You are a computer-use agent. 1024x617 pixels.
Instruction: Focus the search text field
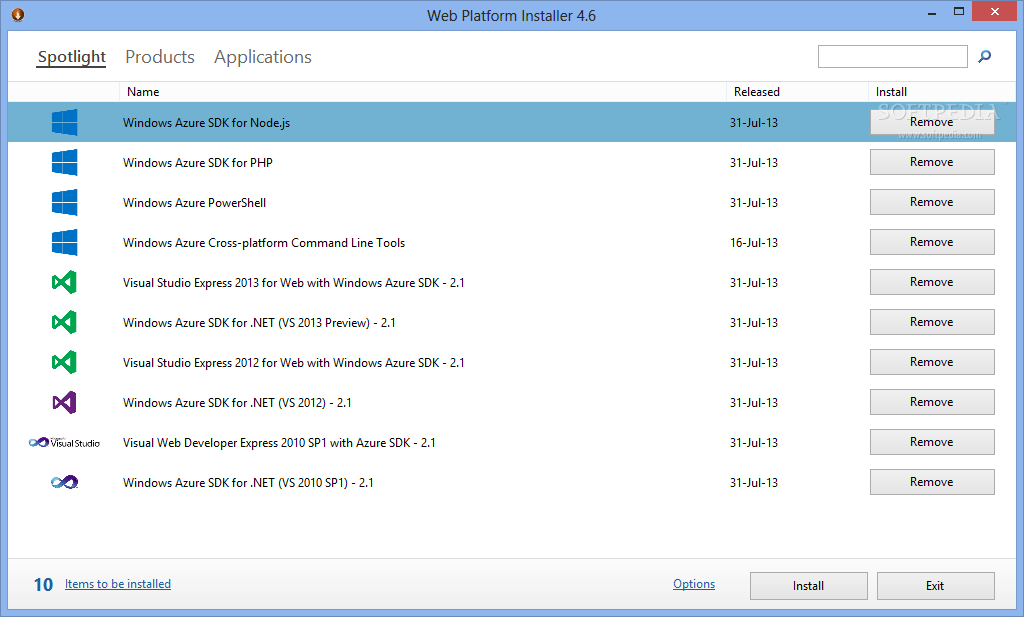pos(892,57)
